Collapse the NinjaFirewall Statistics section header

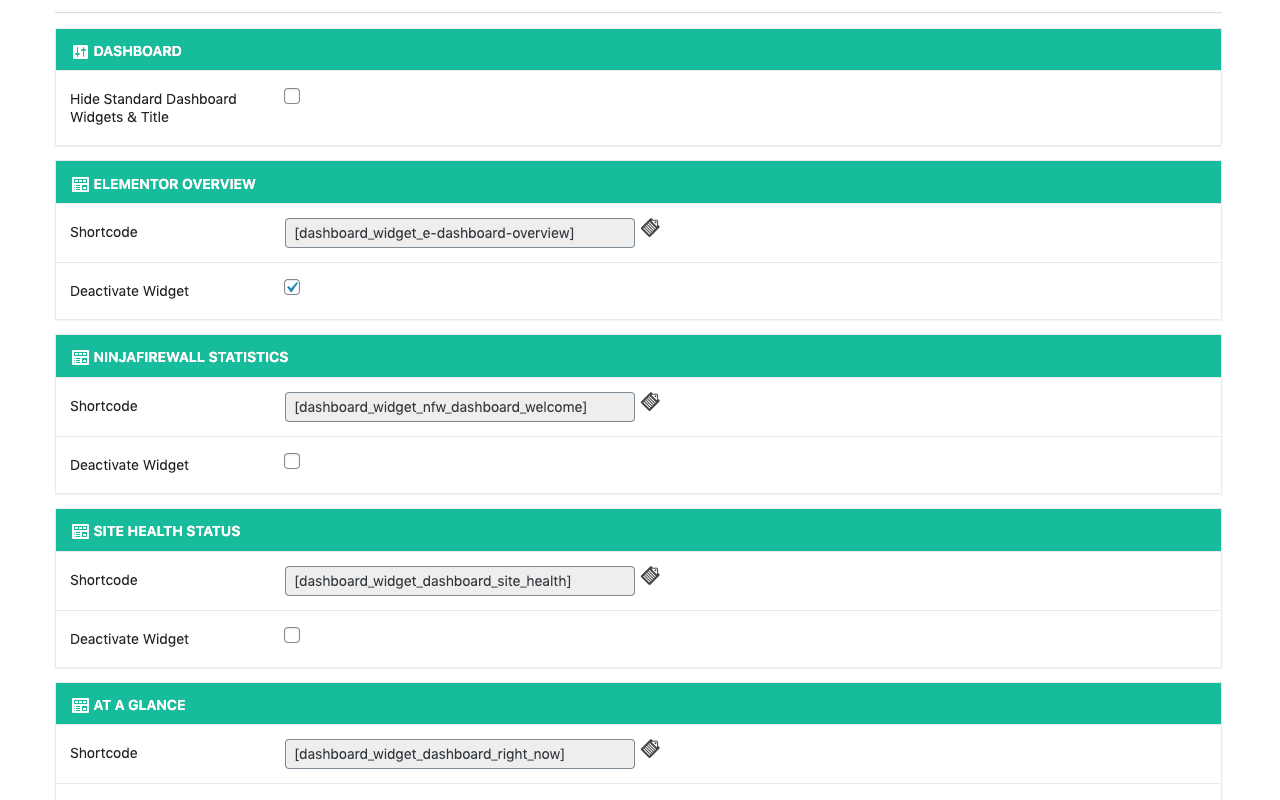point(638,356)
